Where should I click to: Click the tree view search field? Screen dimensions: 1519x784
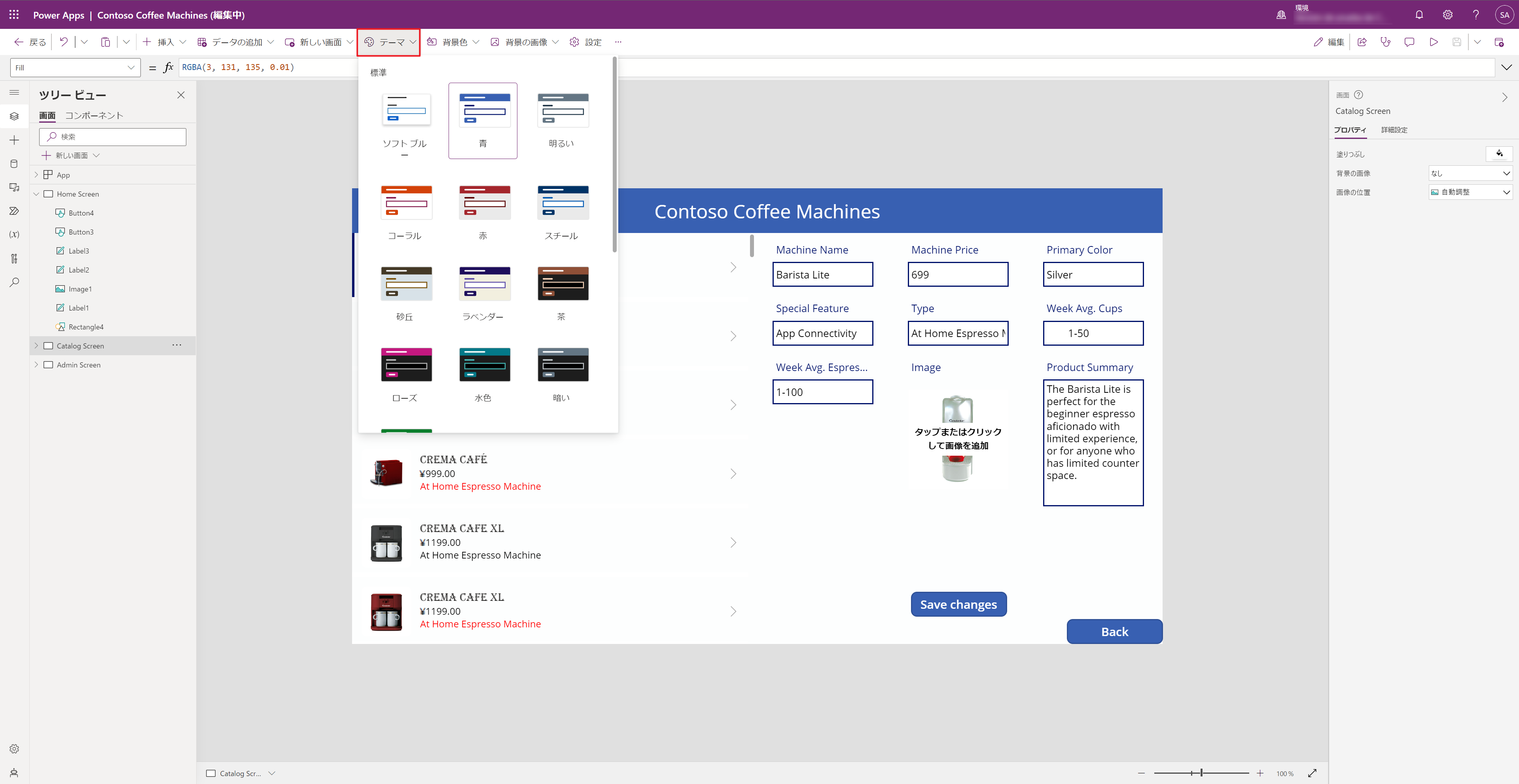[113, 137]
